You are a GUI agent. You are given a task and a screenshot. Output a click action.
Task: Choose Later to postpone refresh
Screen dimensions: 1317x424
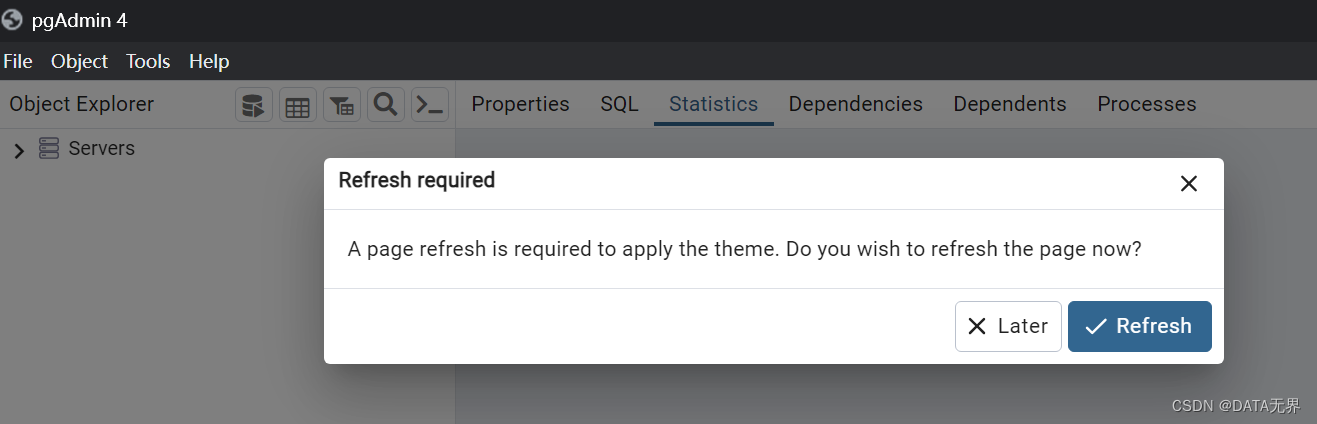coord(1008,326)
